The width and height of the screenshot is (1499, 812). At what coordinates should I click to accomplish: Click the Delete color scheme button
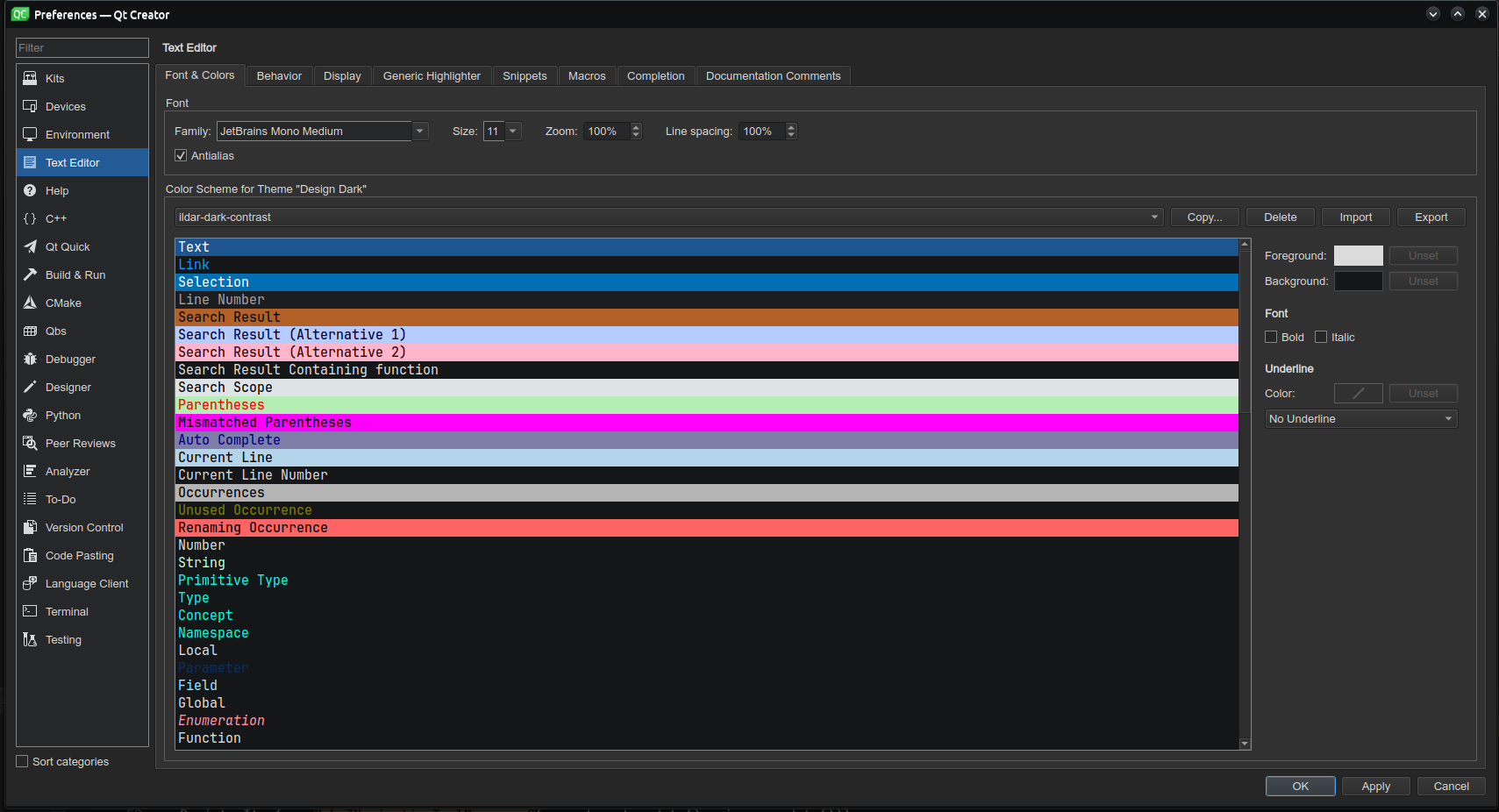pyautogui.click(x=1280, y=217)
